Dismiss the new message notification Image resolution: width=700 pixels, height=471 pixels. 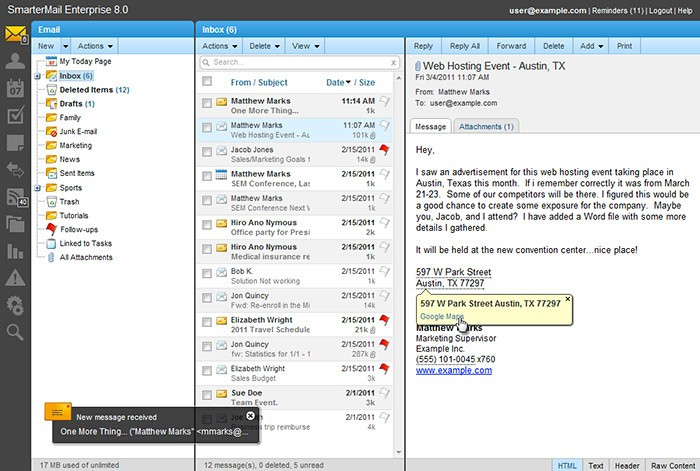point(250,416)
